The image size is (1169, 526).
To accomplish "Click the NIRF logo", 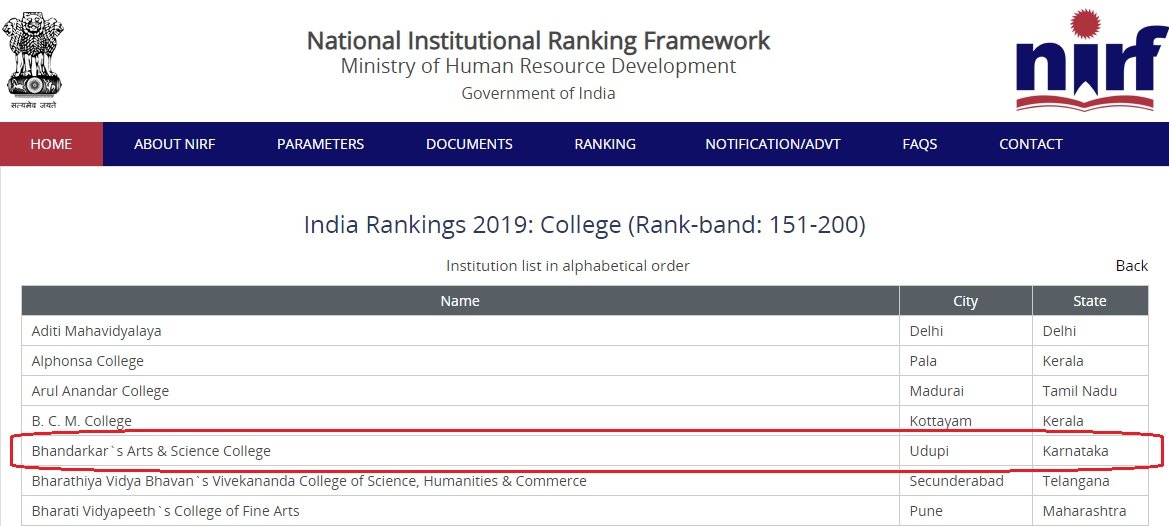I will 1091,61.
